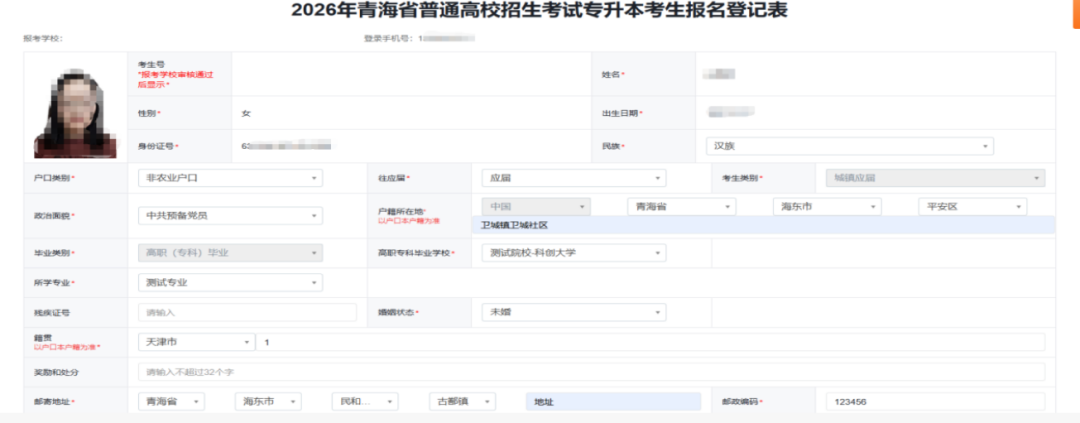This screenshot has width=1080, height=423.
Task: Open 高职专科毕业学校 dropdown showing 测试院校-科创大学
Action: [x=574, y=253]
